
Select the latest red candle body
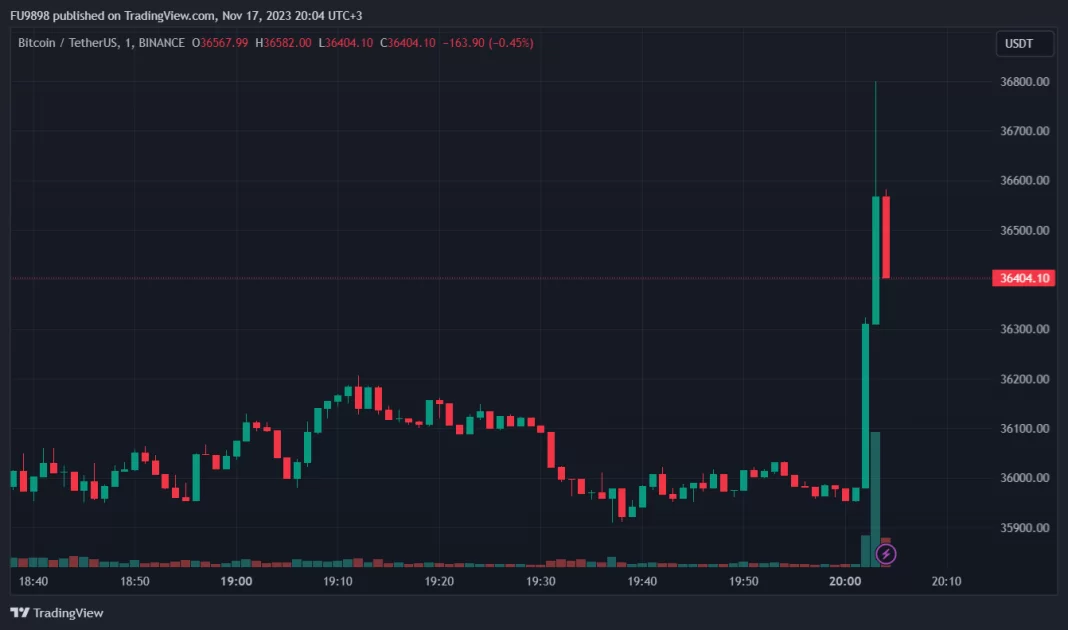(886, 237)
